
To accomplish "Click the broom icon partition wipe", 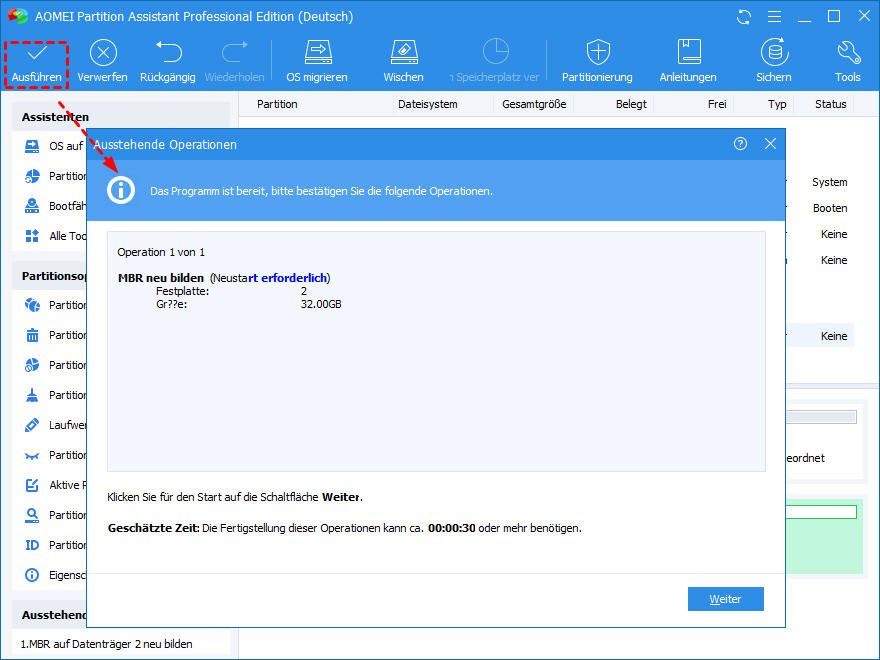I will click(x=32, y=395).
